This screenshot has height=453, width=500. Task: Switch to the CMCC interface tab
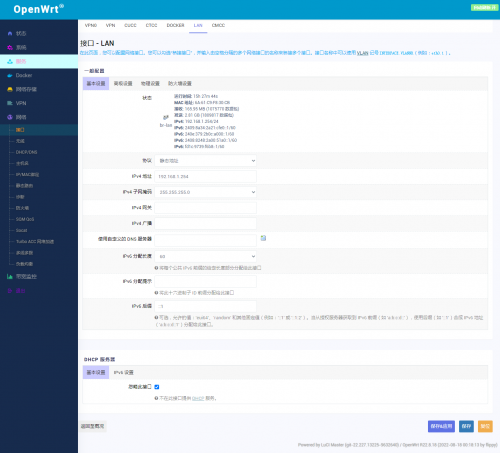point(218,25)
